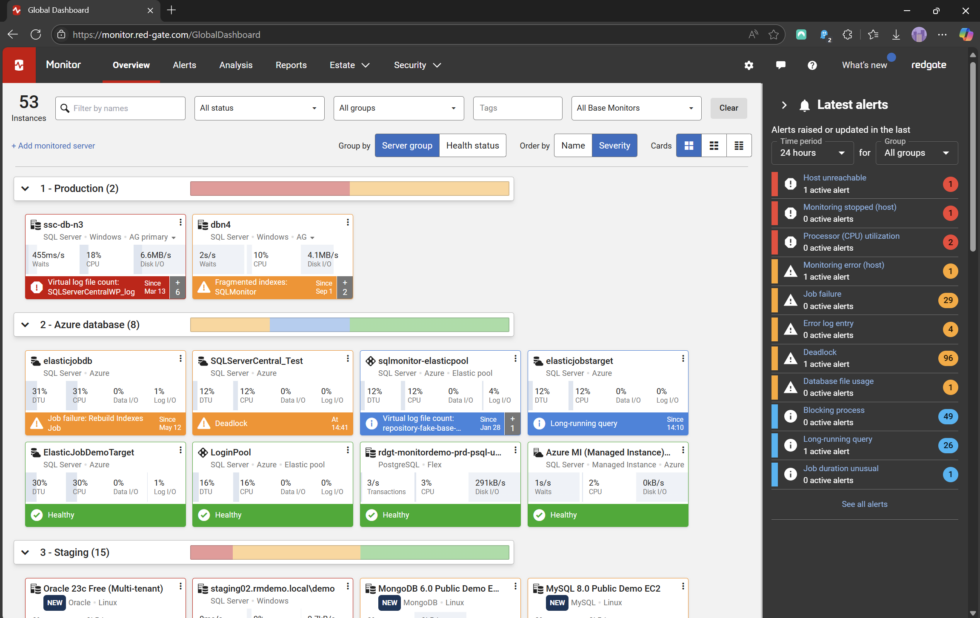Click the Azure database health status bar
The height and width of the screenshot is (618, 980).
pos(349,324)
